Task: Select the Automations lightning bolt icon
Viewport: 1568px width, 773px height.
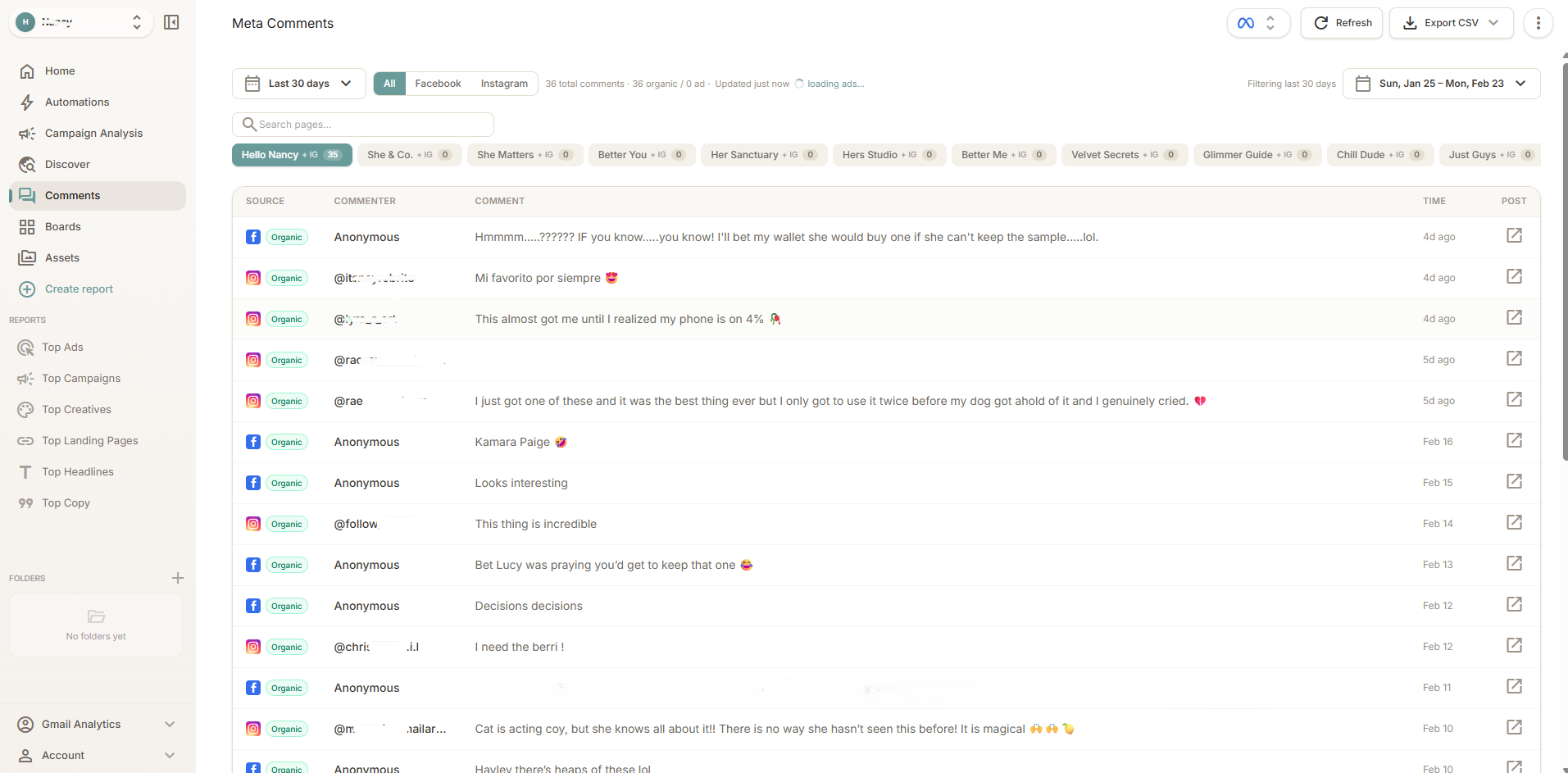Action: (27, 102)
